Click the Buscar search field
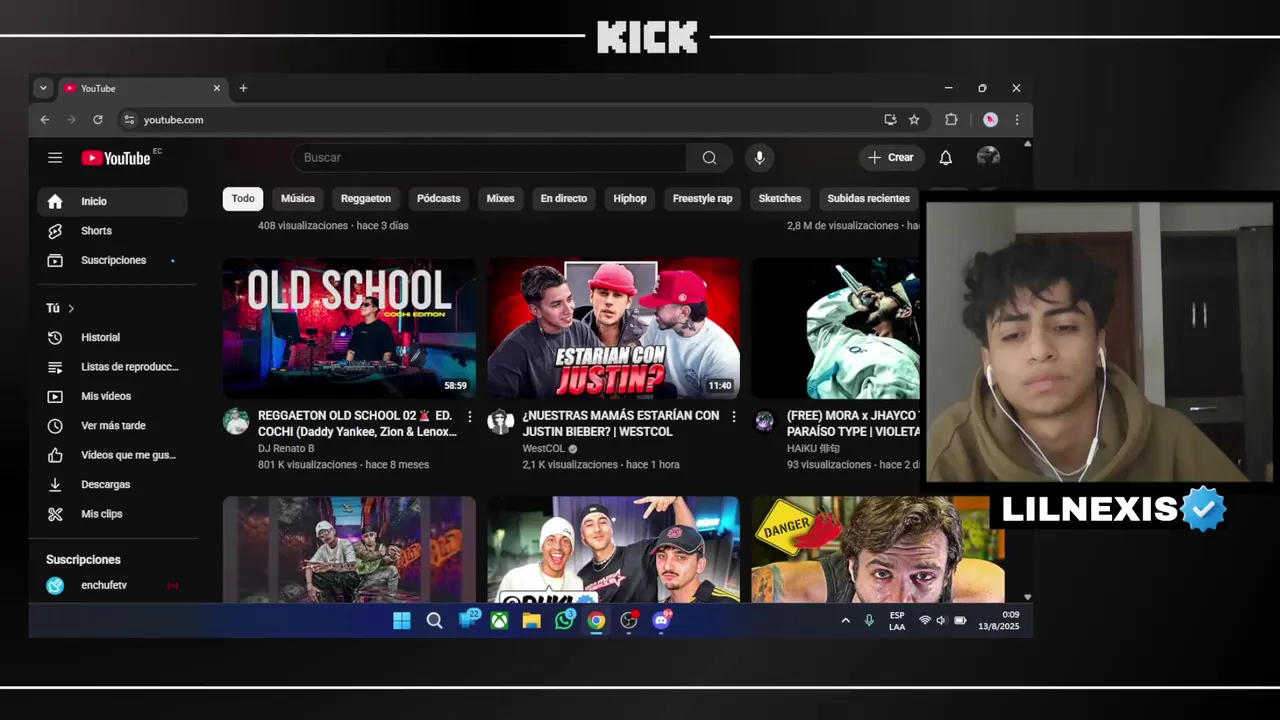Viewport: 1280px width, 720px height. pyautogui.click(x=489, y=158)
